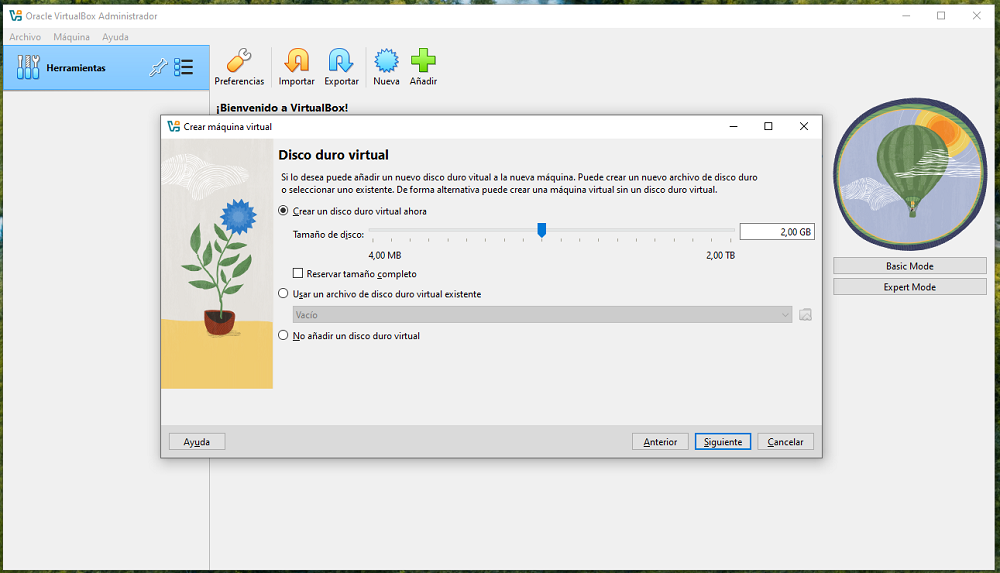
Task: Click the Disco duro virtual heading
Action: click(334, 155)
